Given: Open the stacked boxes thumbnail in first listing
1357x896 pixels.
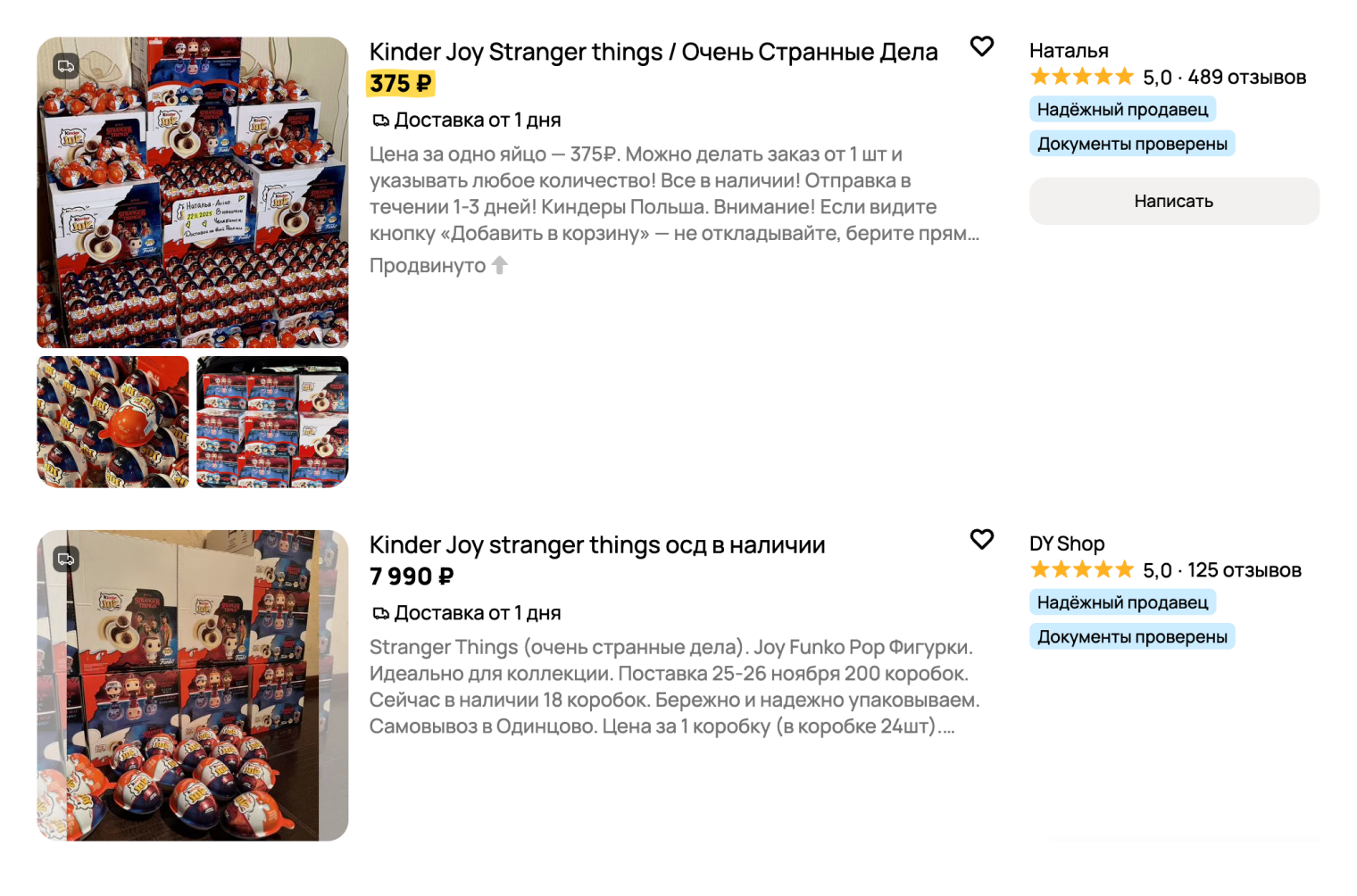Looking at the screenshot, I should point(272,421).
